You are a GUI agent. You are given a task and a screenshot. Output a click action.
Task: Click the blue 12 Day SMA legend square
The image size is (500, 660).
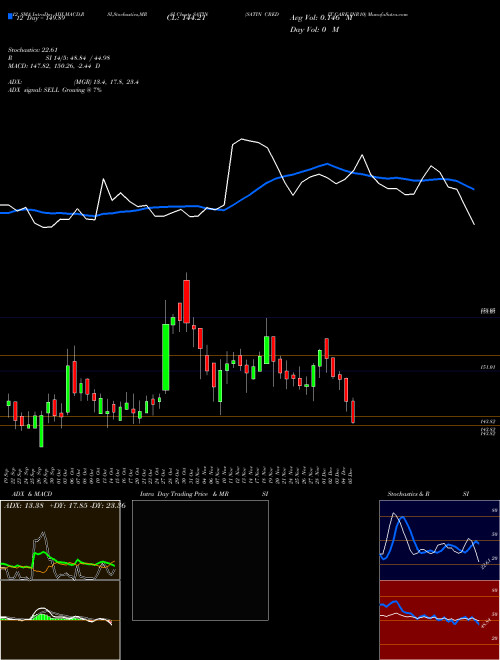tap(11, 17)
